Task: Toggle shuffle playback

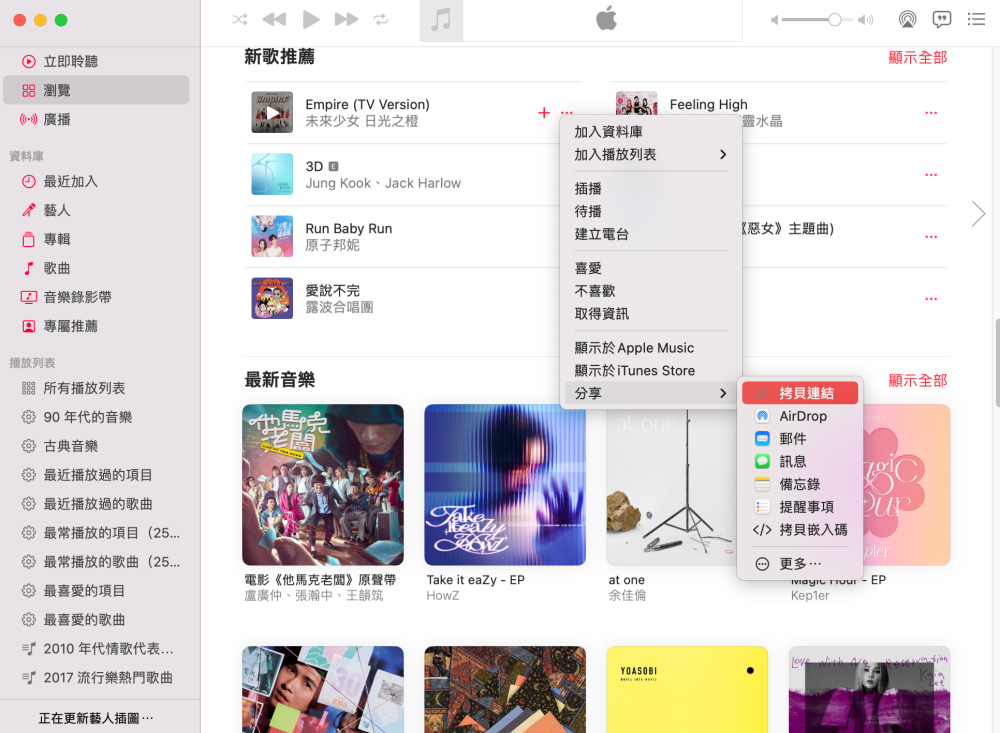Action: [240, 20]
